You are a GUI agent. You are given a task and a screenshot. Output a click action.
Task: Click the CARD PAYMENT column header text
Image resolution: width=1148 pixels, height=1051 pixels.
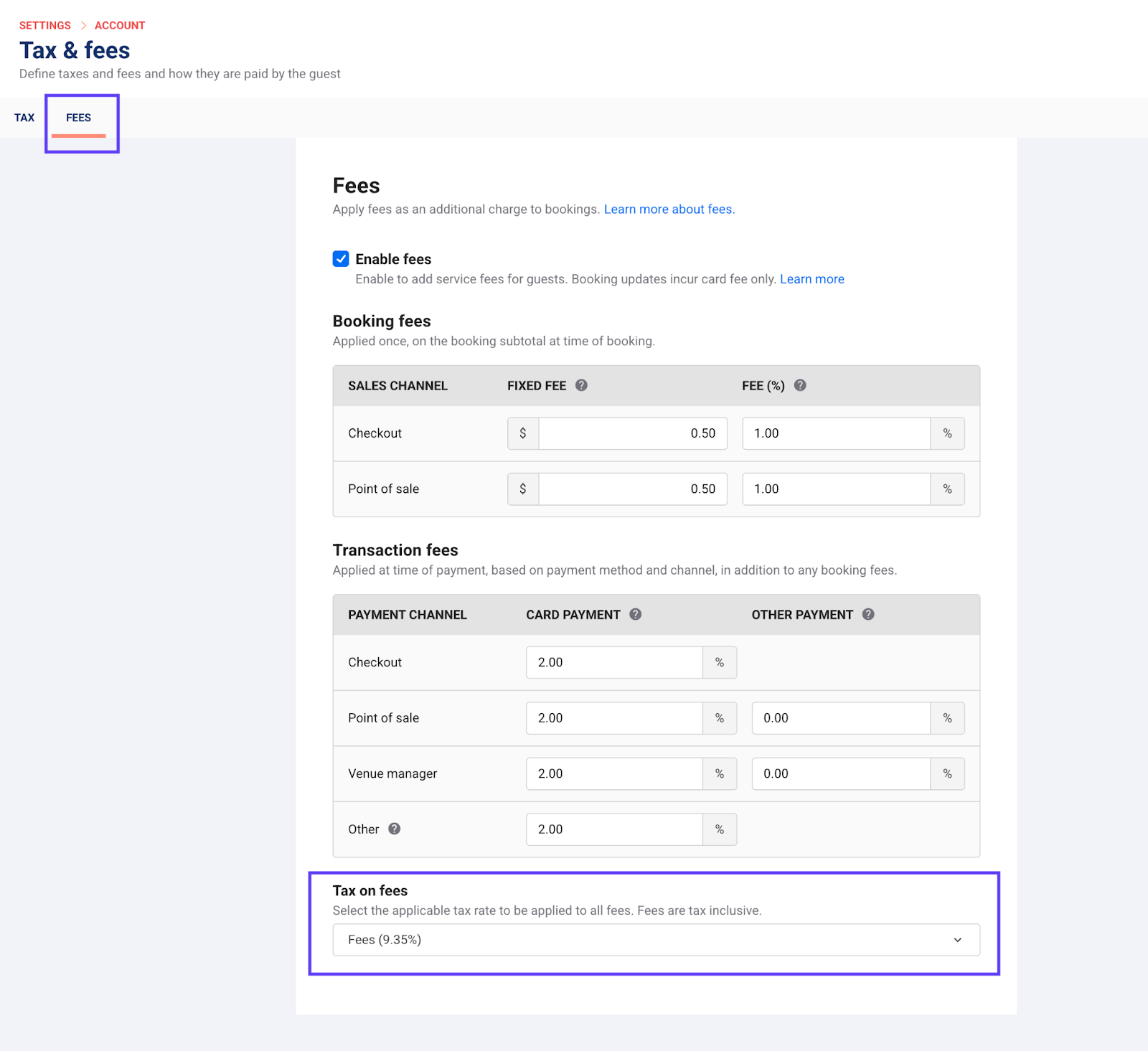point(573,615)
